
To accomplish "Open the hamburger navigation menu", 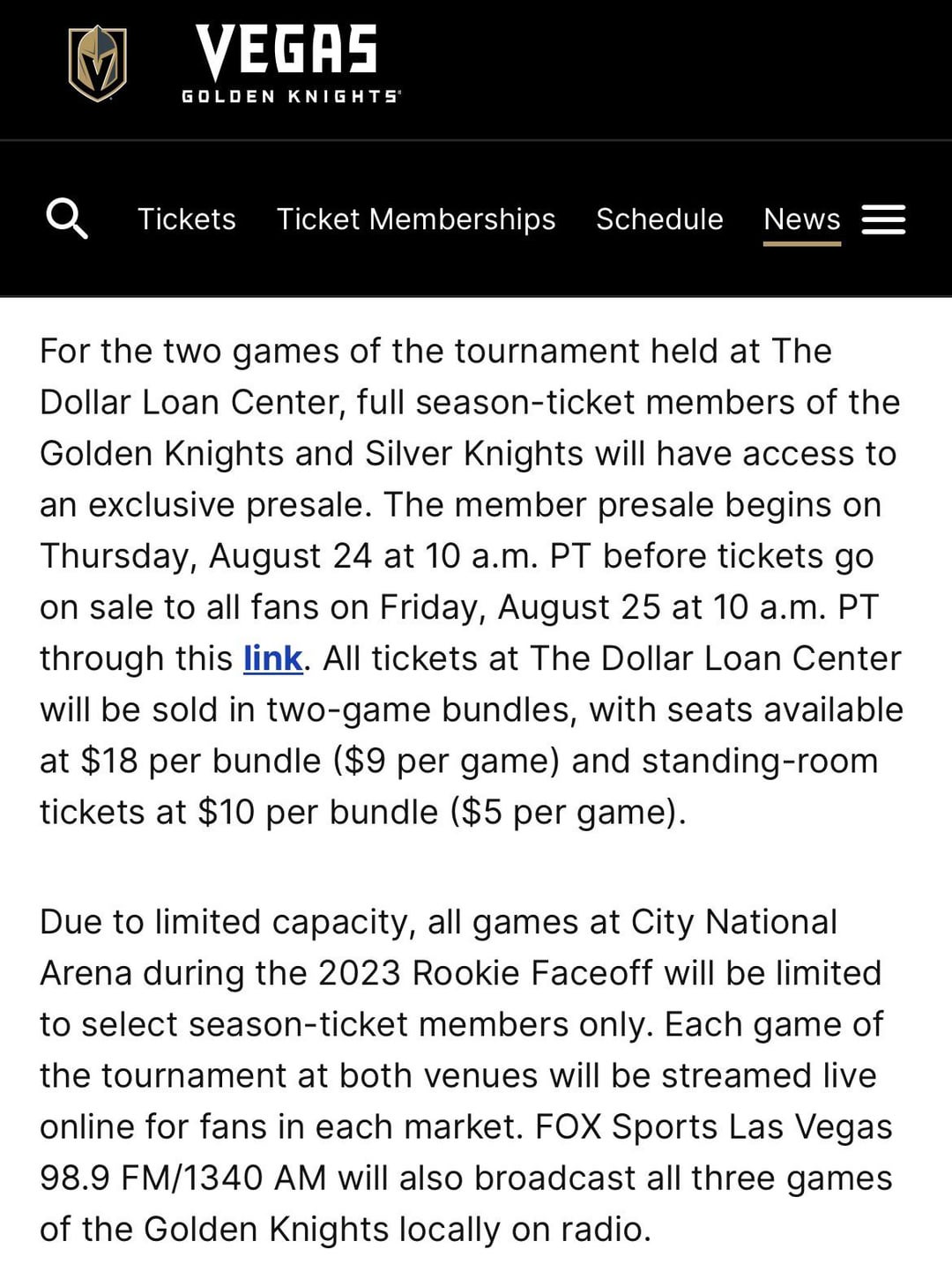I will point(883,219).
